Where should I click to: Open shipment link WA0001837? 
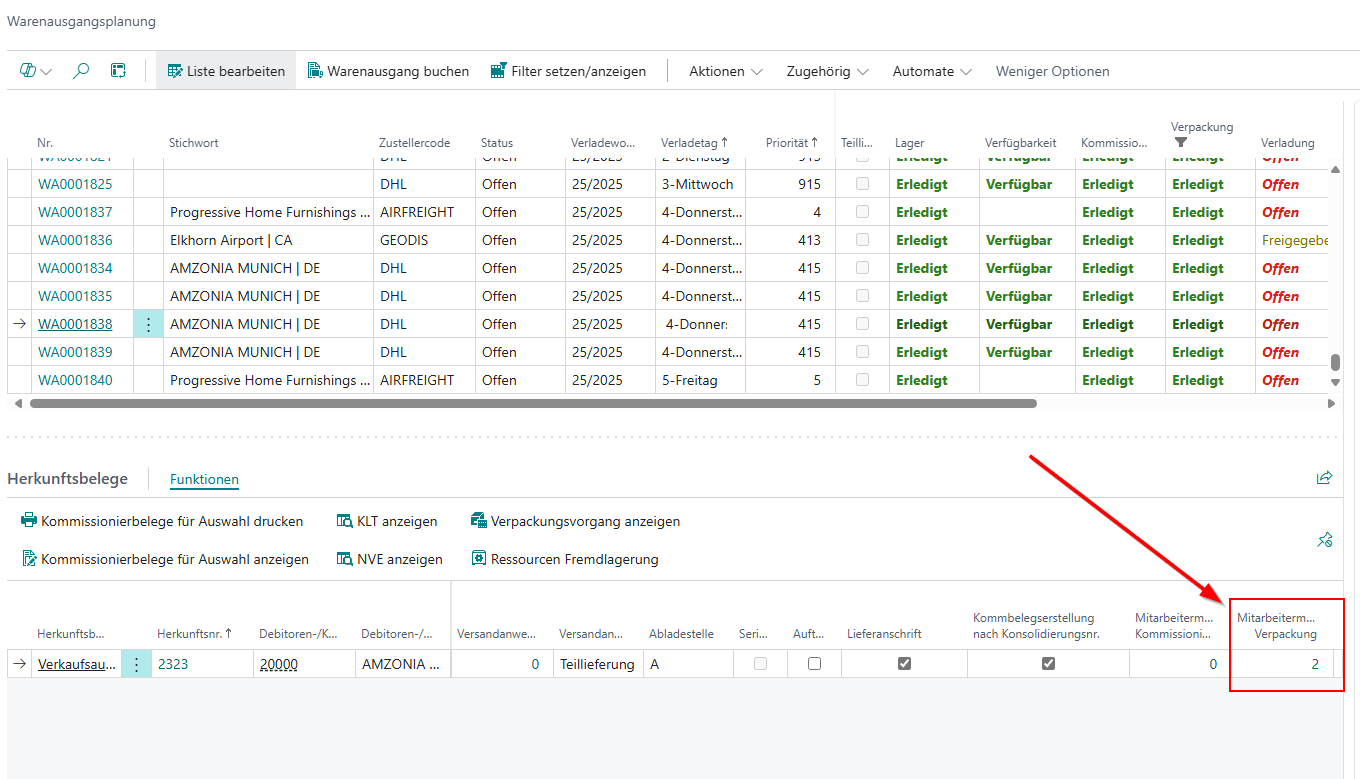pyautogui.click(x=75, y=212)
